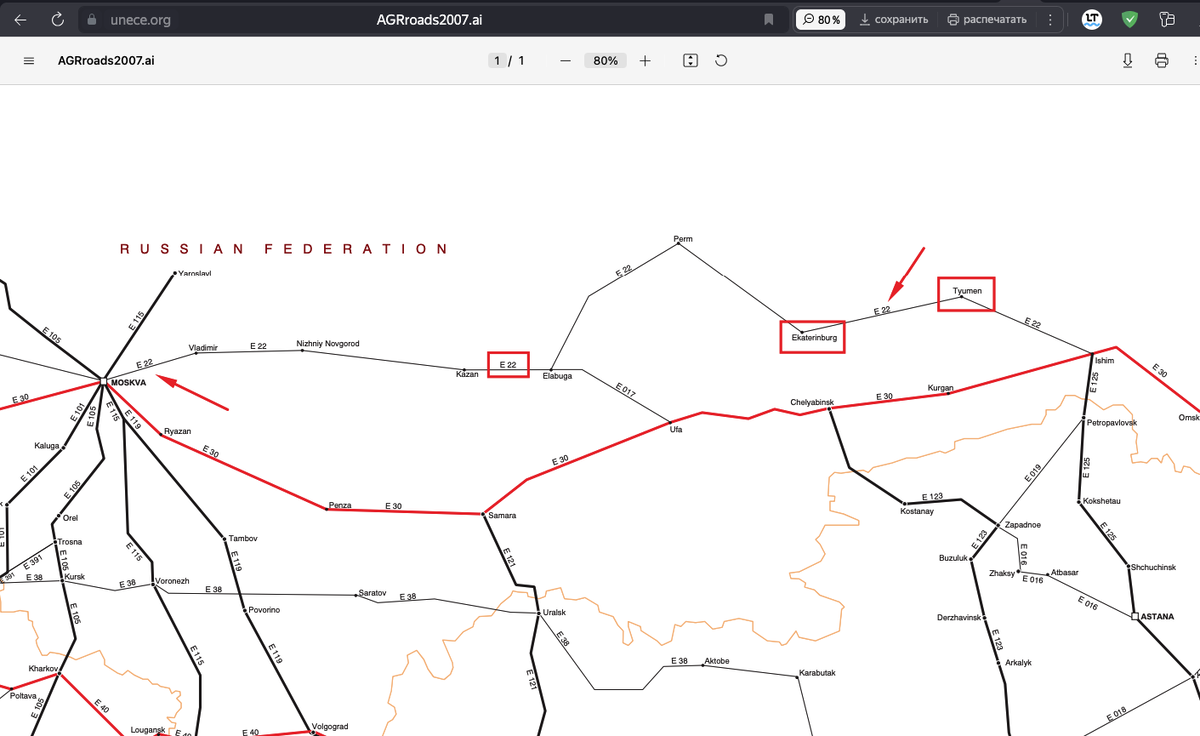Viewport: 1200px width, 736px height.
Task: Click the Kharkov city label
Action: tap(44, 668)
